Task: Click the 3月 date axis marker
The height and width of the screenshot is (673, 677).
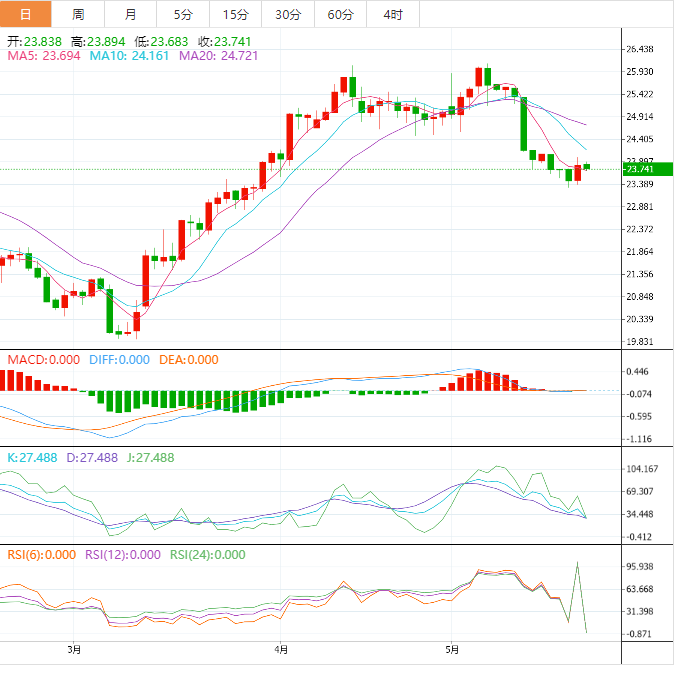Action: pyautogui.click(x=74, y=650)
